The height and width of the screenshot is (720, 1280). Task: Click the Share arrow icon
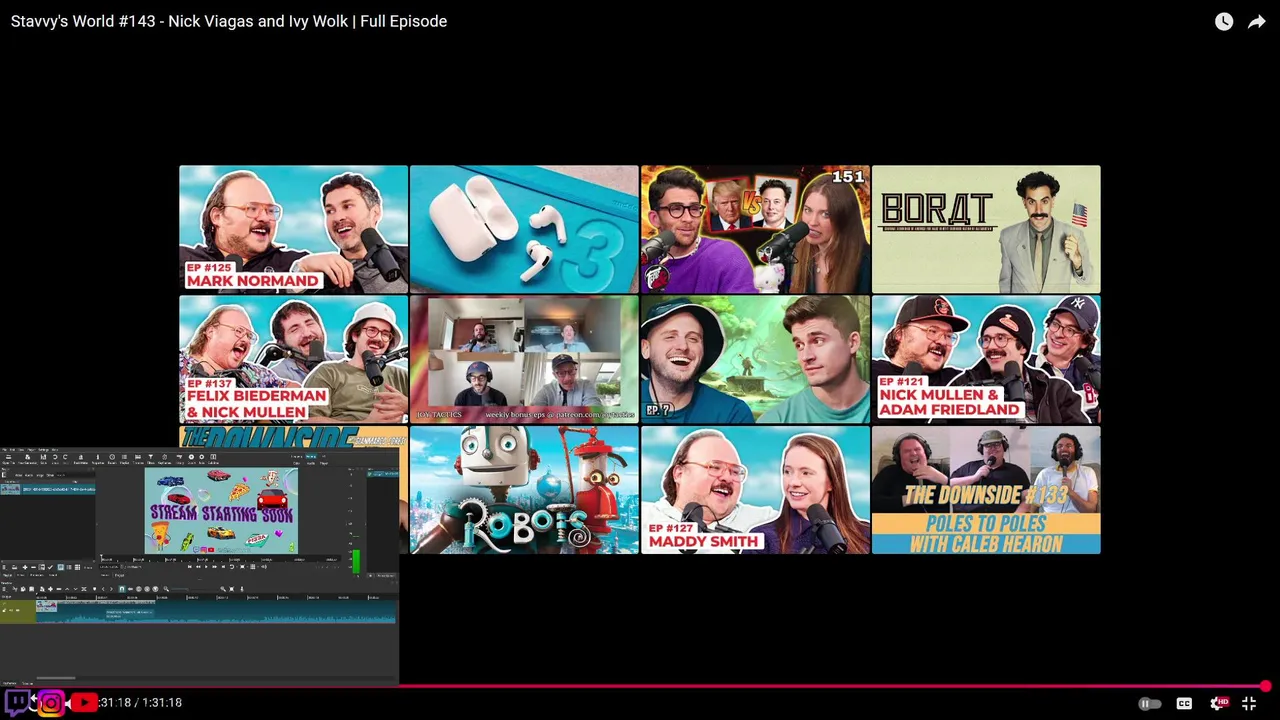(x=1257, y=22)
